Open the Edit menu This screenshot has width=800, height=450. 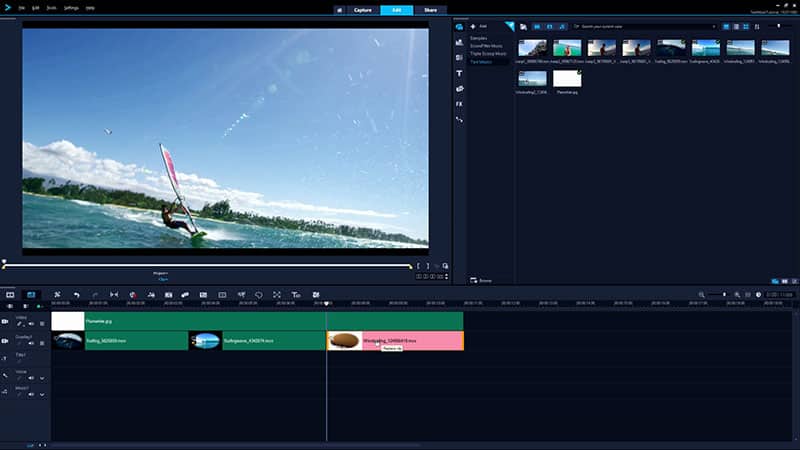pyautogui.click(x=36, y=8)
